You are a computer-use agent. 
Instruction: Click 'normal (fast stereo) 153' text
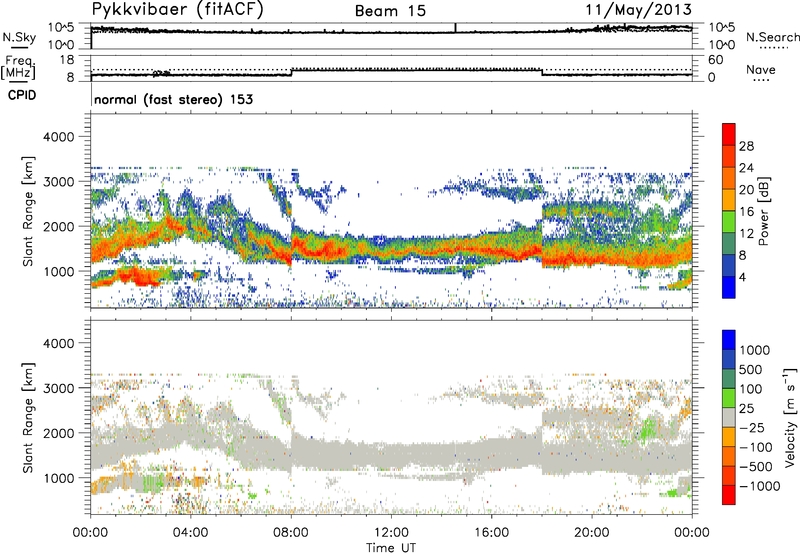click(173, 99)
